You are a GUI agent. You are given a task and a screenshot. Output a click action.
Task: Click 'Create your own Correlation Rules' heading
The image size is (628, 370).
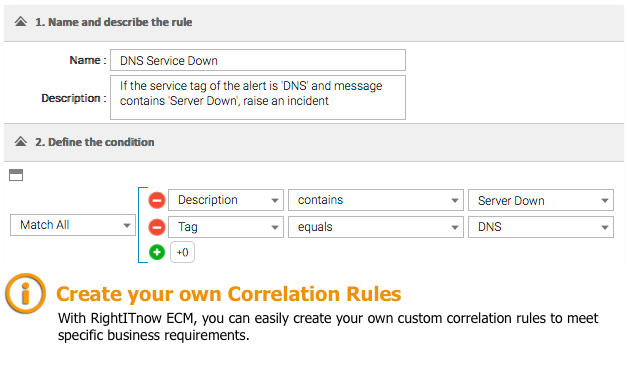click(x=229, y=294)
